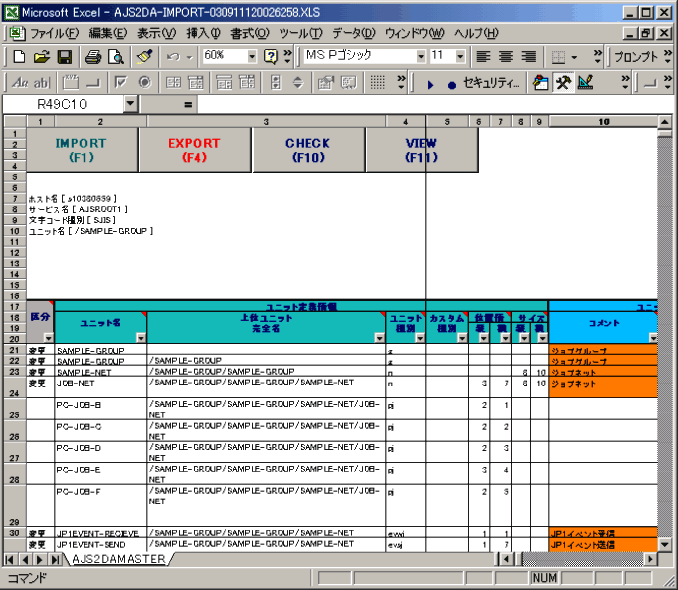
Task: Click the IMPORT (F1) button
Action: (x=81, y=150)
